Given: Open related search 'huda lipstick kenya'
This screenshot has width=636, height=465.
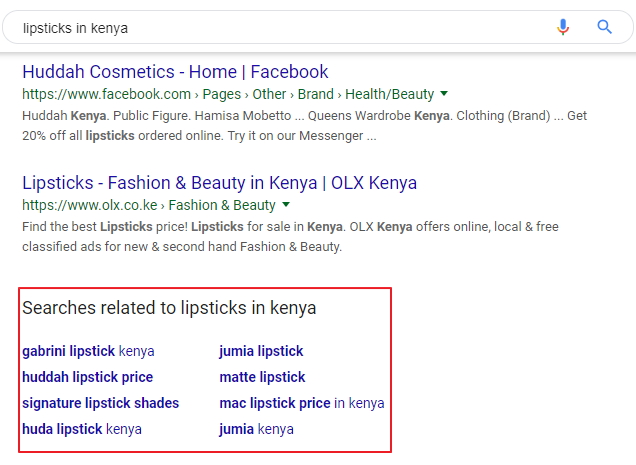Looking at the screenshot, I should (x=82, y=429).
